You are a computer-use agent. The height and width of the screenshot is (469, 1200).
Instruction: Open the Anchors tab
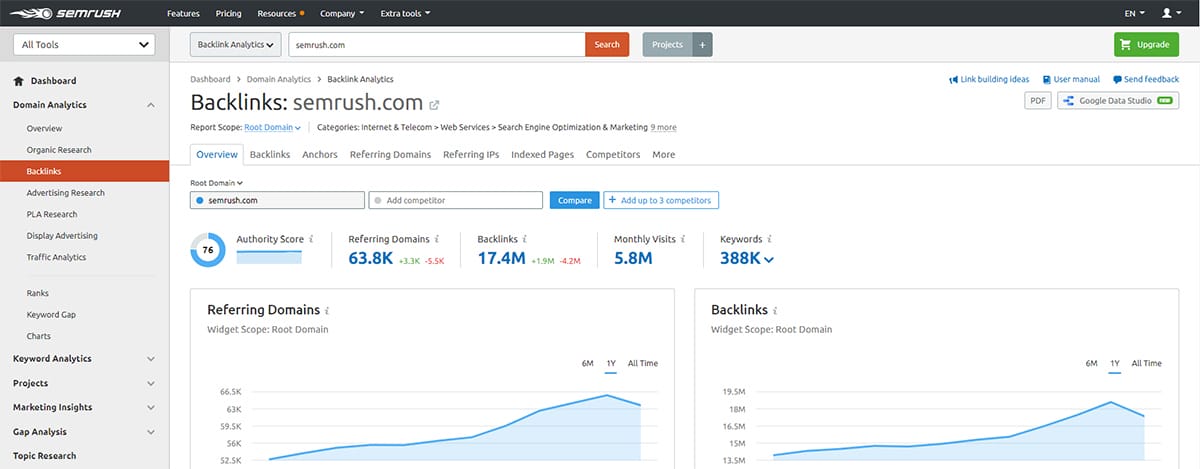pos(319,155)
